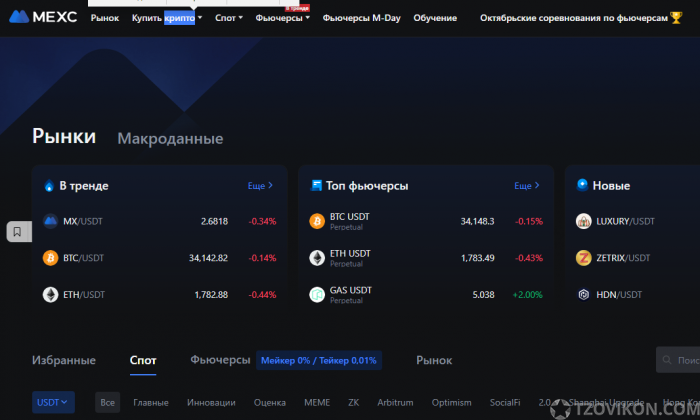Click the MEXC logo

43,17
